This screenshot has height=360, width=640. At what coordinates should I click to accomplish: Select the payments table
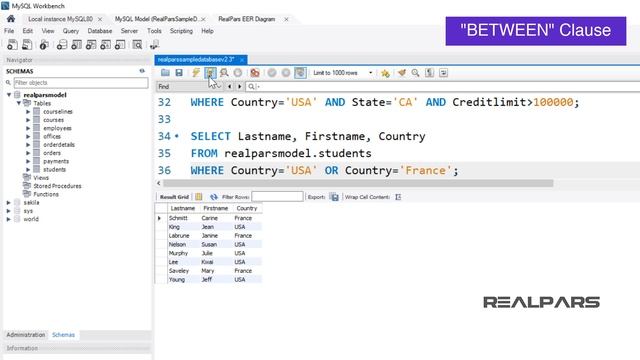[x=56, y=161]
